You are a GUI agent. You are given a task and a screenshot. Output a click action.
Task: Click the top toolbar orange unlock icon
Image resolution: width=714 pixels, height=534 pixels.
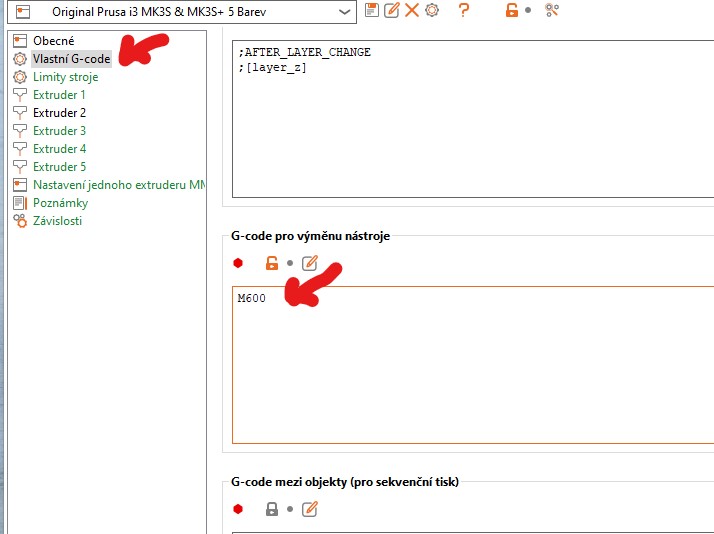coord(512,10)
